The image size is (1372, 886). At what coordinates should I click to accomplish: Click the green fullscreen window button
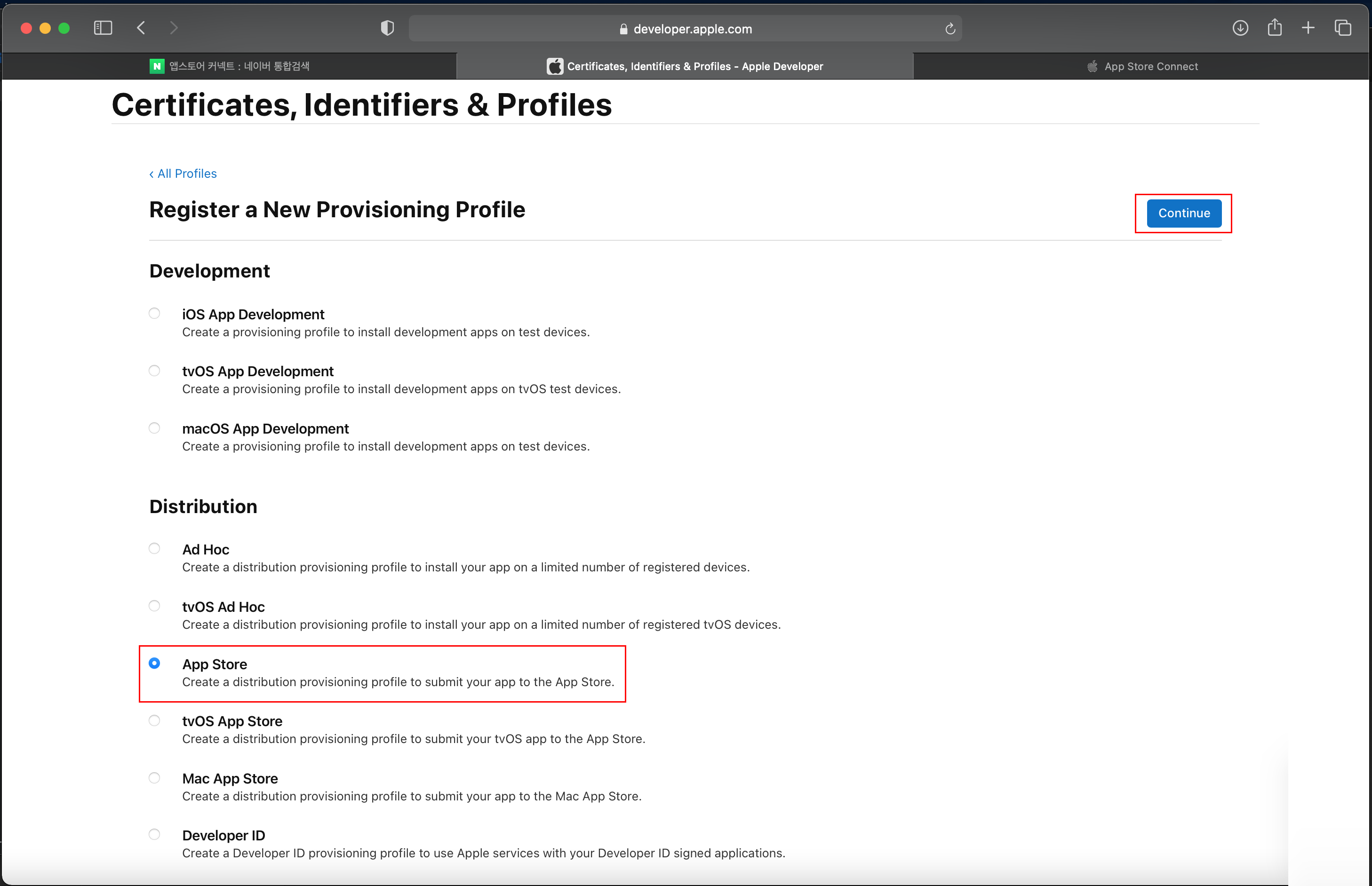coord(64,28)
